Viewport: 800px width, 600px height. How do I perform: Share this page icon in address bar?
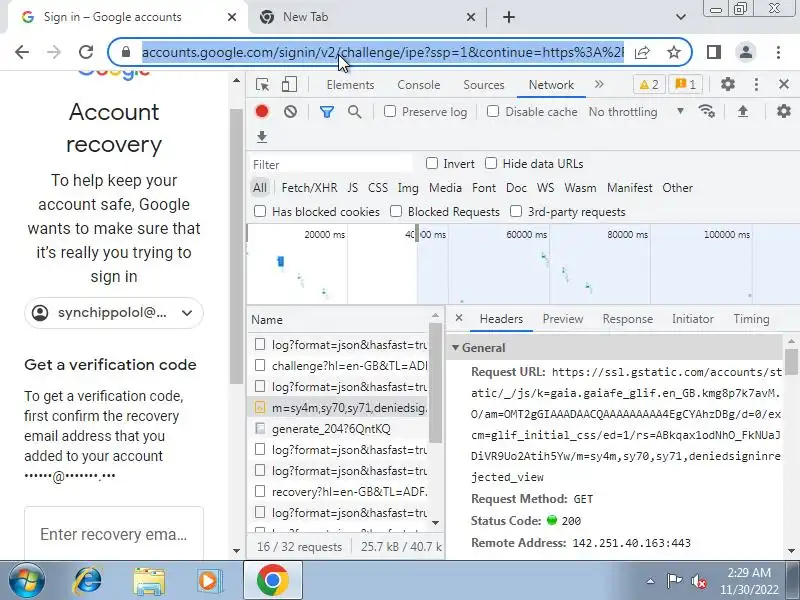pyautogui.click(x=642, y=52)
